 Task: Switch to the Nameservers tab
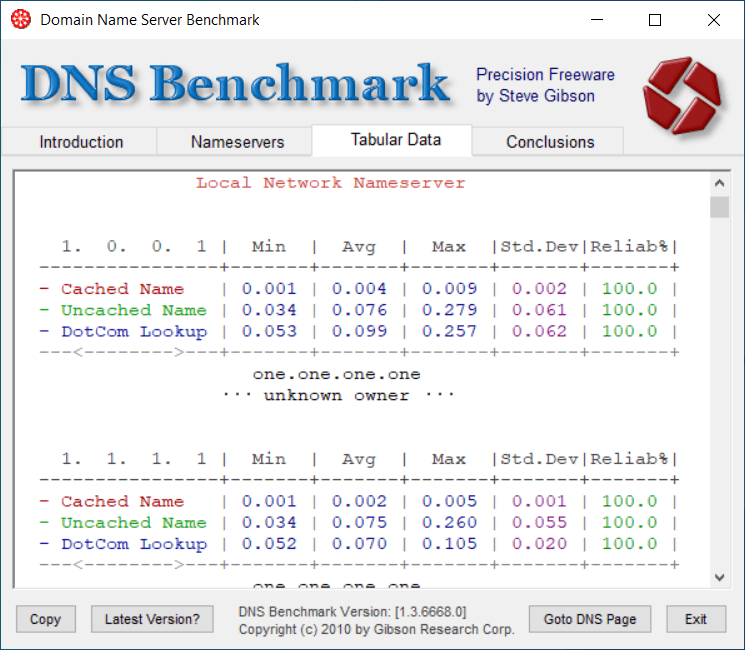coord(238,142)
